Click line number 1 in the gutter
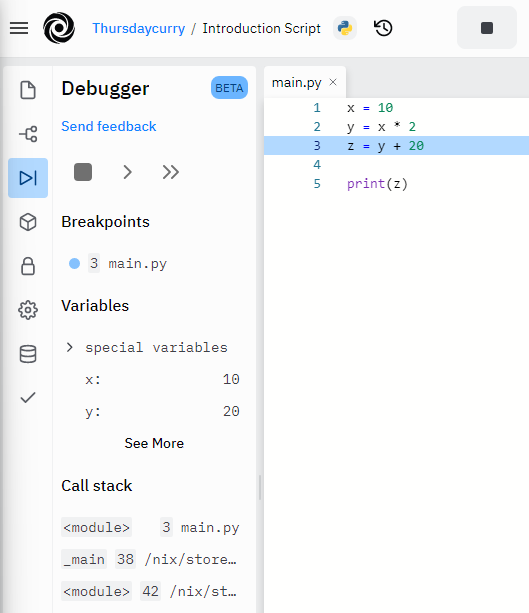529x613 pixels. [317, 108]
